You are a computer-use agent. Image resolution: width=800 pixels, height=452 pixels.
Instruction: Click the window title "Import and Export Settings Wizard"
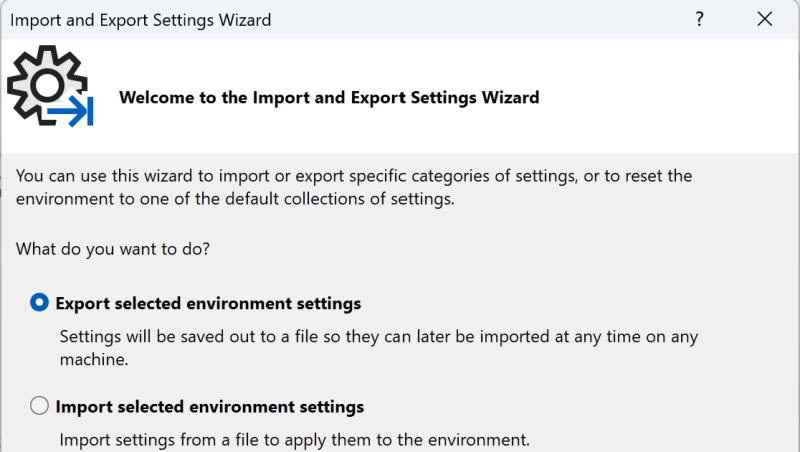(140, 20)
